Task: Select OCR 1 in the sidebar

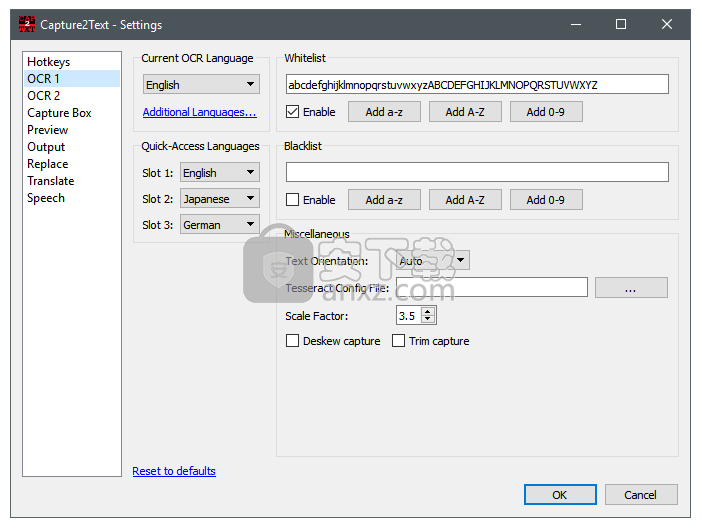Action: click(x=72, y=79)
